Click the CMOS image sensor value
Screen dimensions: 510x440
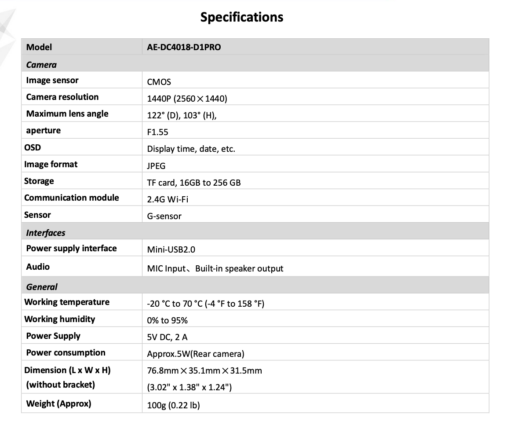tap(159, 82)
